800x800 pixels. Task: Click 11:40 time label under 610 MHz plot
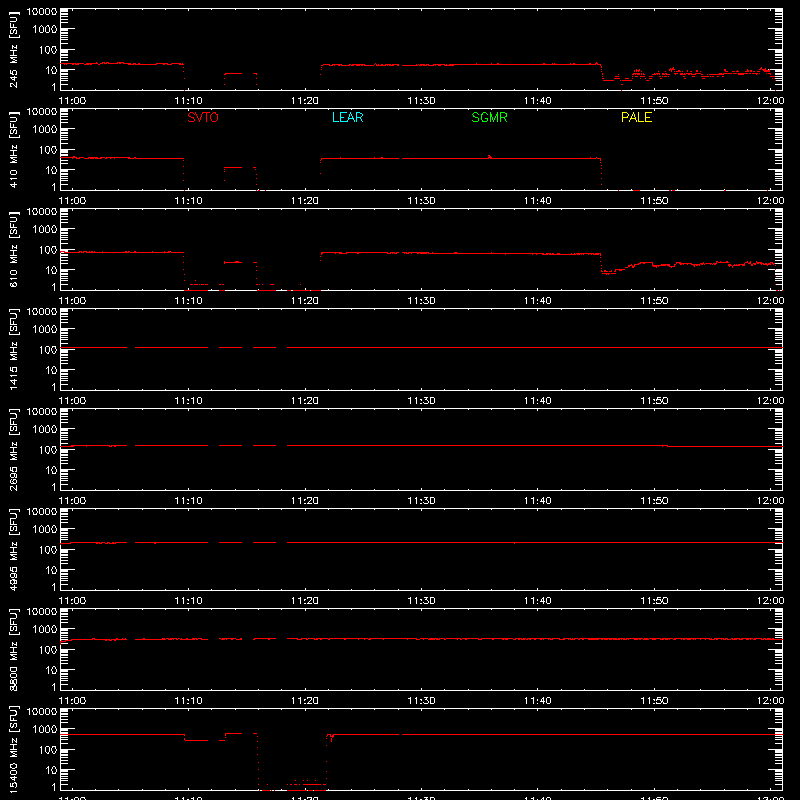tap(538, 301)
